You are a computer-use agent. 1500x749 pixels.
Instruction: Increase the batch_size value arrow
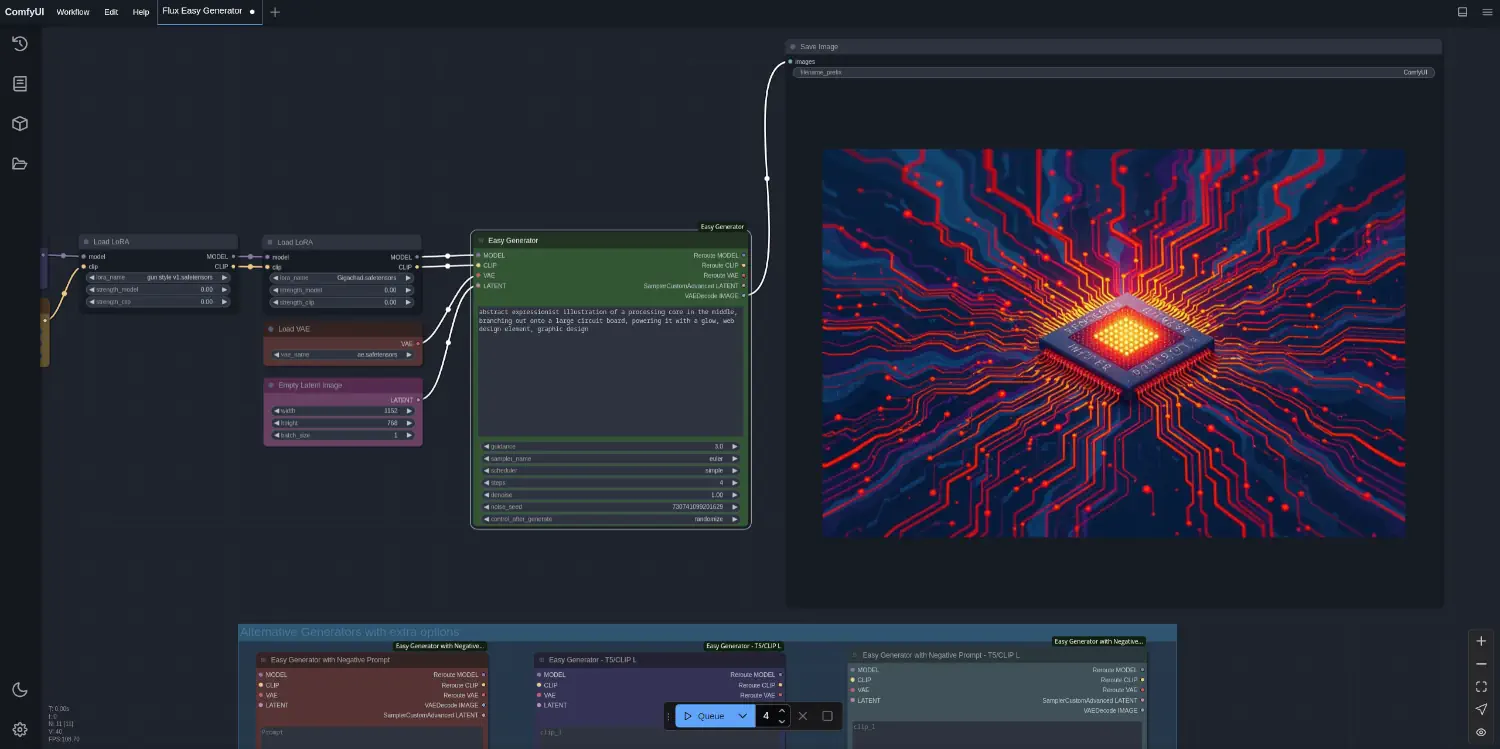coord(408,435)
